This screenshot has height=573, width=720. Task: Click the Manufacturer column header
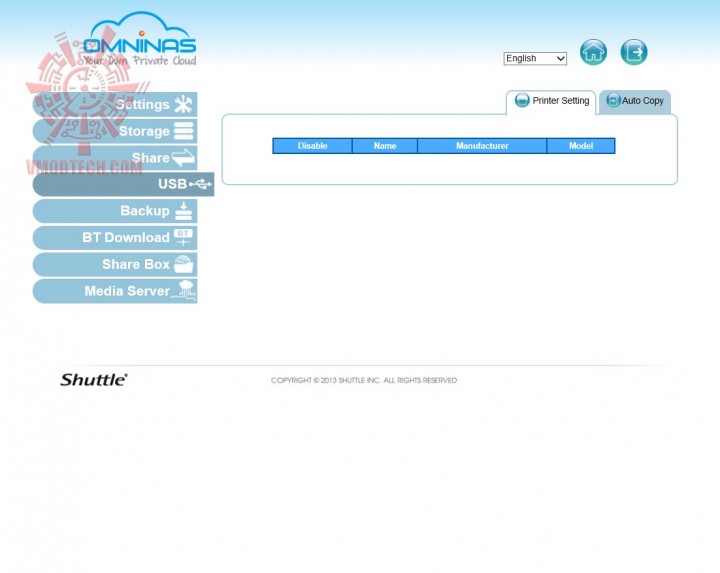click(482, 146)
